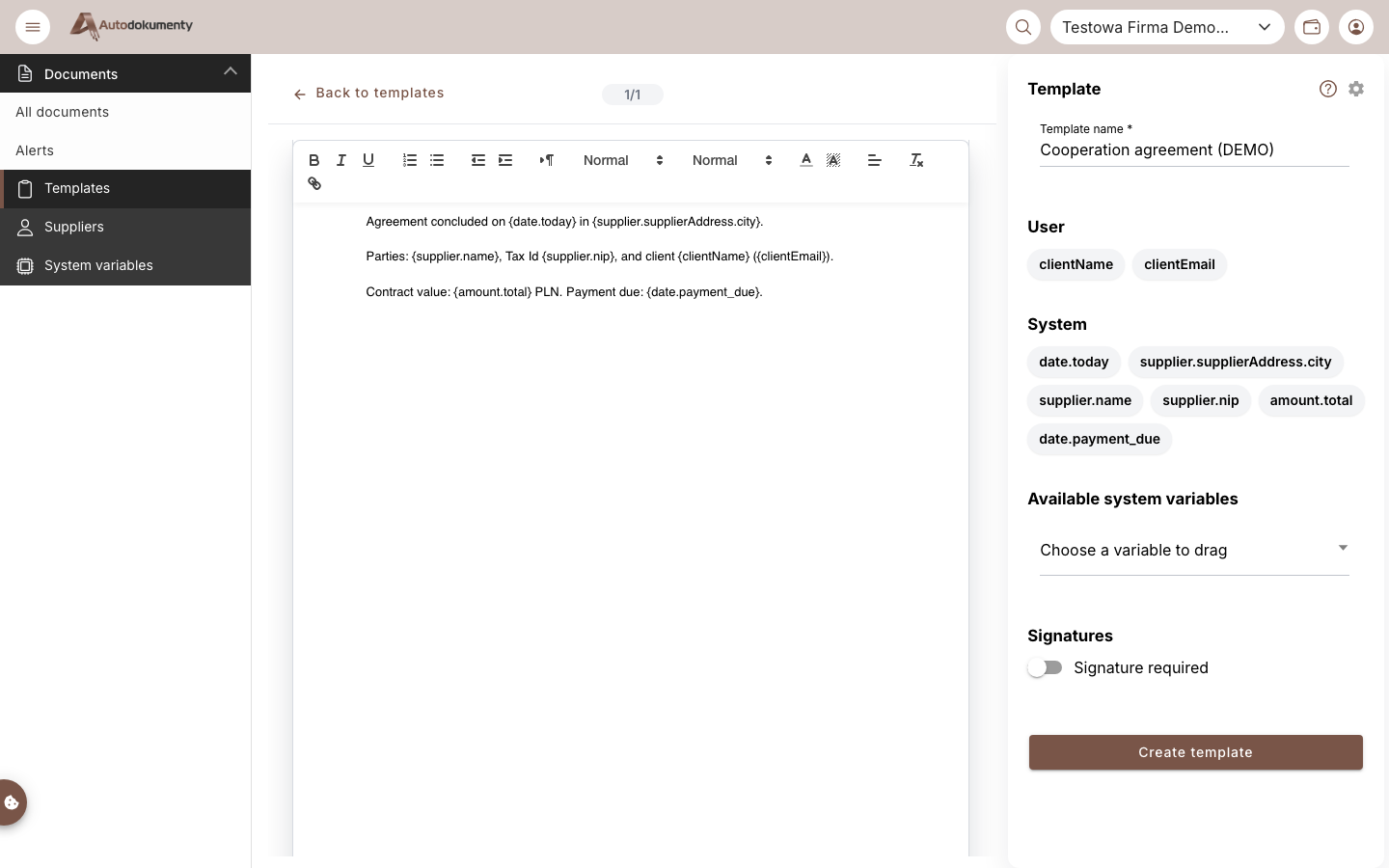Screen dimensions: 1389x868
Task: Decrease the paragraph indent
Action: tap(478, 160)
